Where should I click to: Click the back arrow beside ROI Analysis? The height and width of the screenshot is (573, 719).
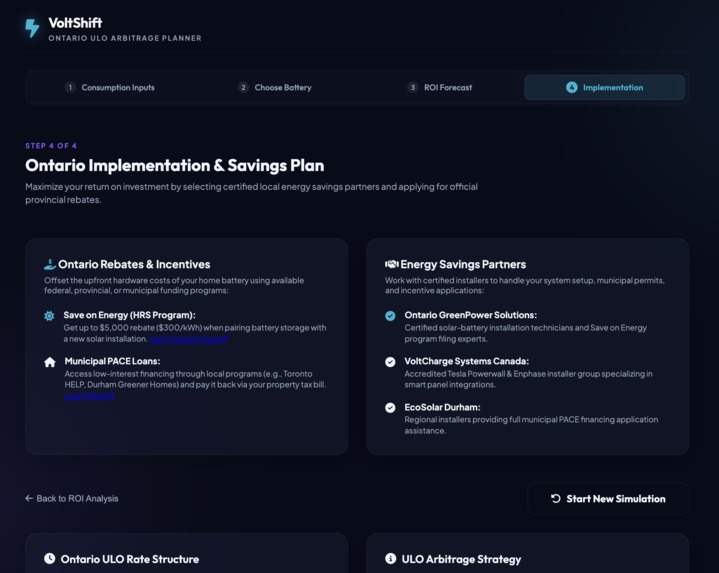click(x=29, y=498)
